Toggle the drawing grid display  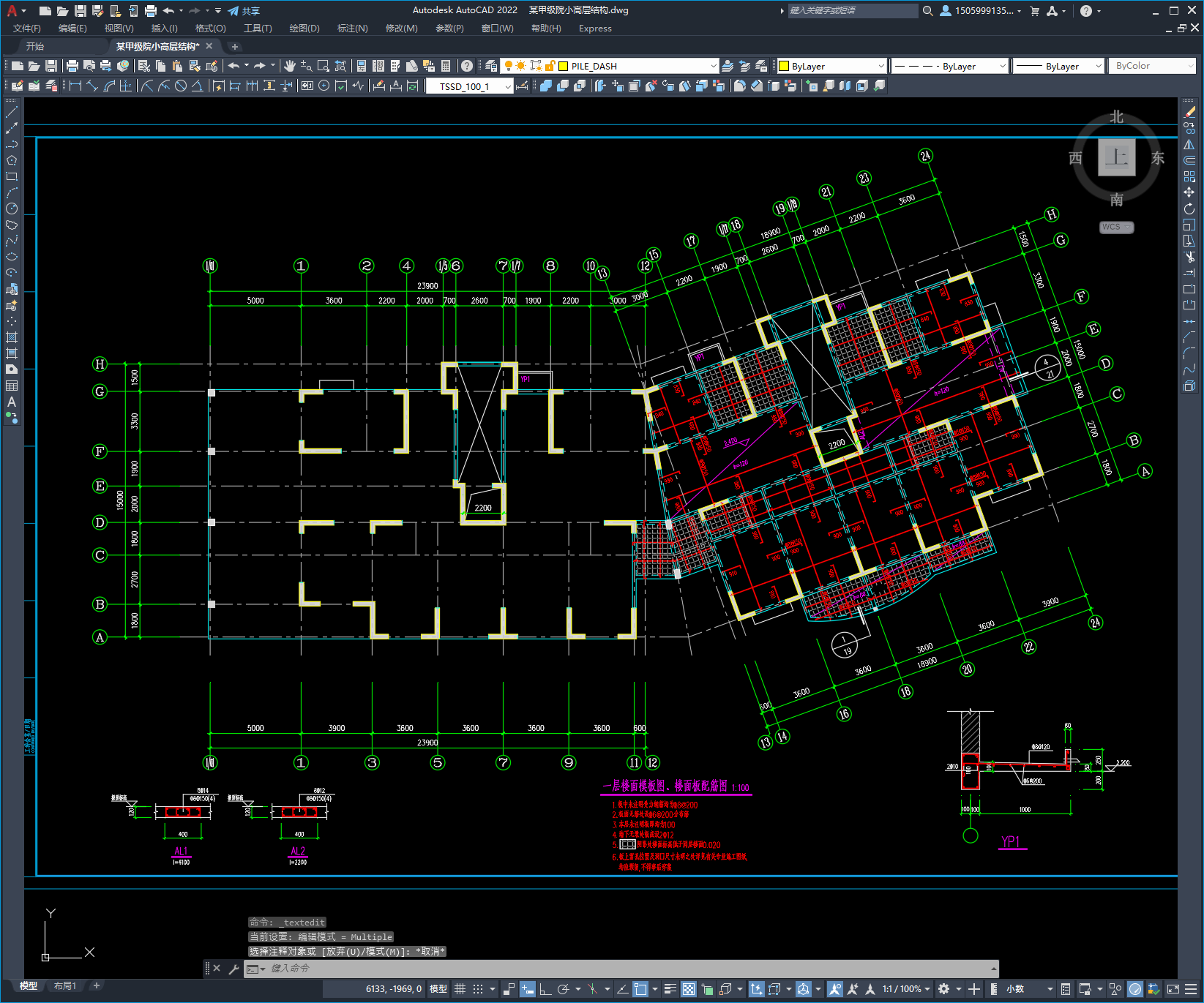460,989
